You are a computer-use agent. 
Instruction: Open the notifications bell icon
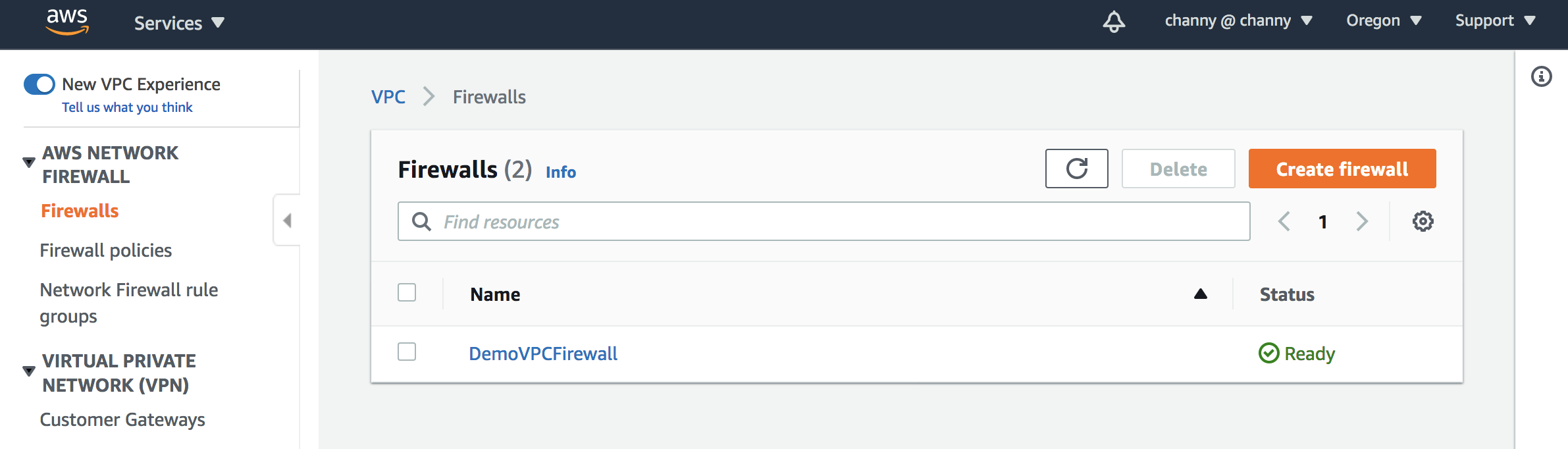(x=1114, y=22)
